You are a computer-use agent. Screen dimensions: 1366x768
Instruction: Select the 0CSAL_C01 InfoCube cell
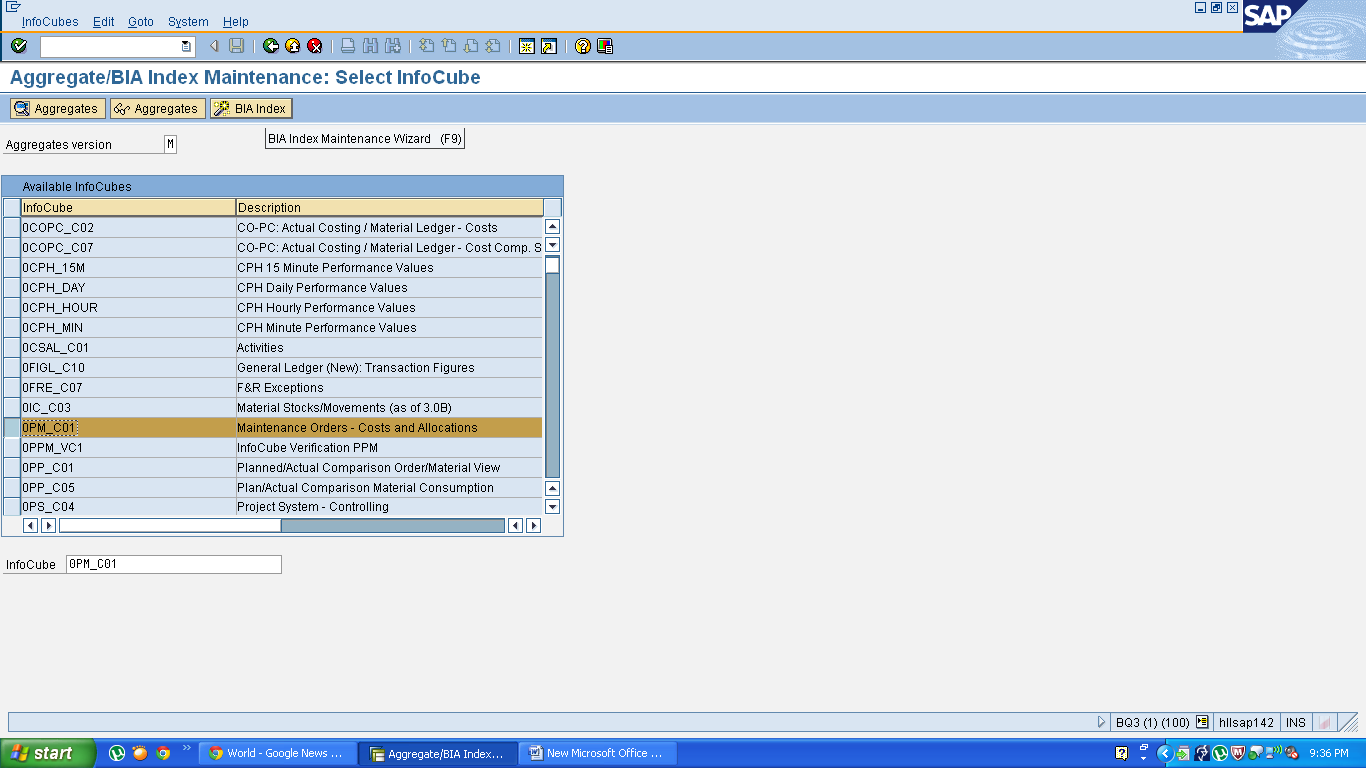tap(128, 347)
